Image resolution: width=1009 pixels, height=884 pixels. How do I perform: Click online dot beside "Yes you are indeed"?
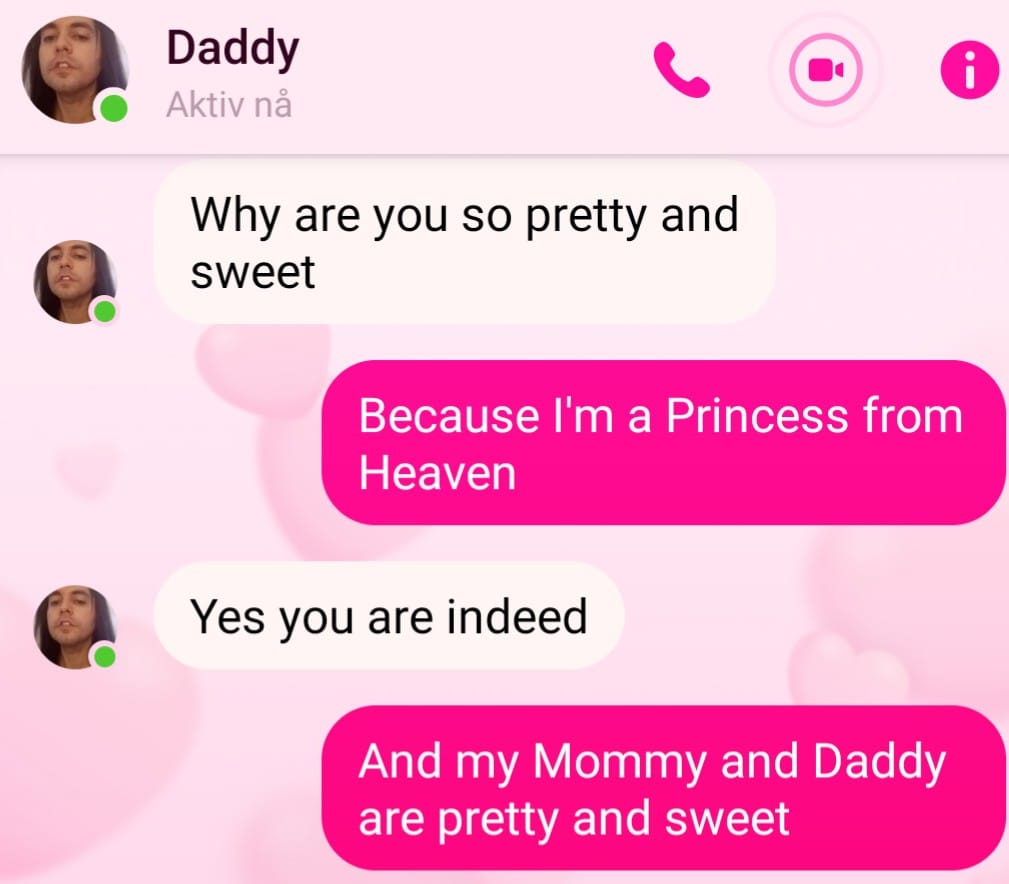coord(105,656)
